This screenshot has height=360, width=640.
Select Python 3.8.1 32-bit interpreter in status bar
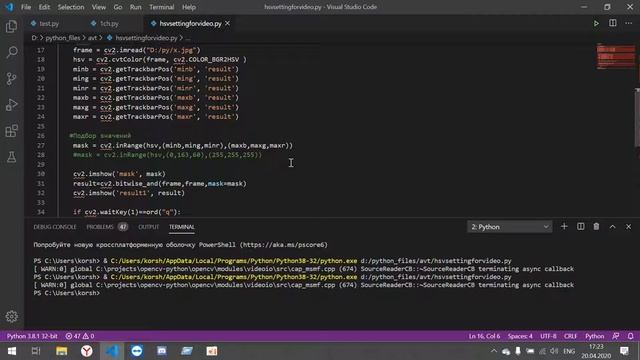(x=32, y=336)
